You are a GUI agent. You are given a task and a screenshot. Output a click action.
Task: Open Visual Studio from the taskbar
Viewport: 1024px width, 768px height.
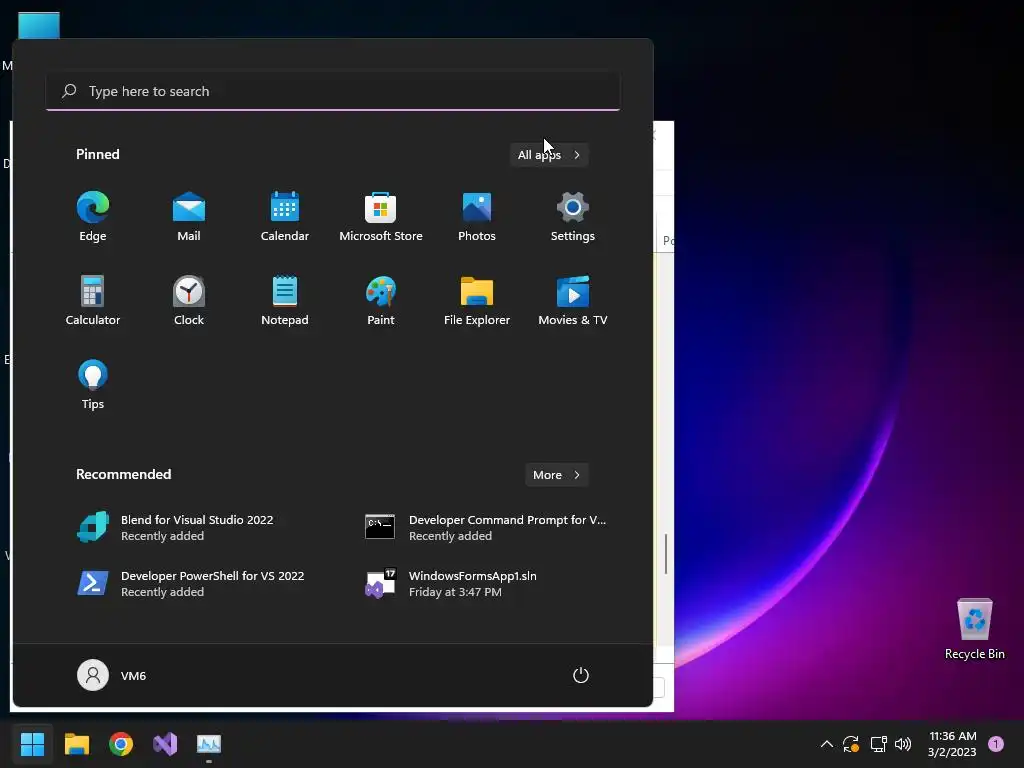(165, 744)
